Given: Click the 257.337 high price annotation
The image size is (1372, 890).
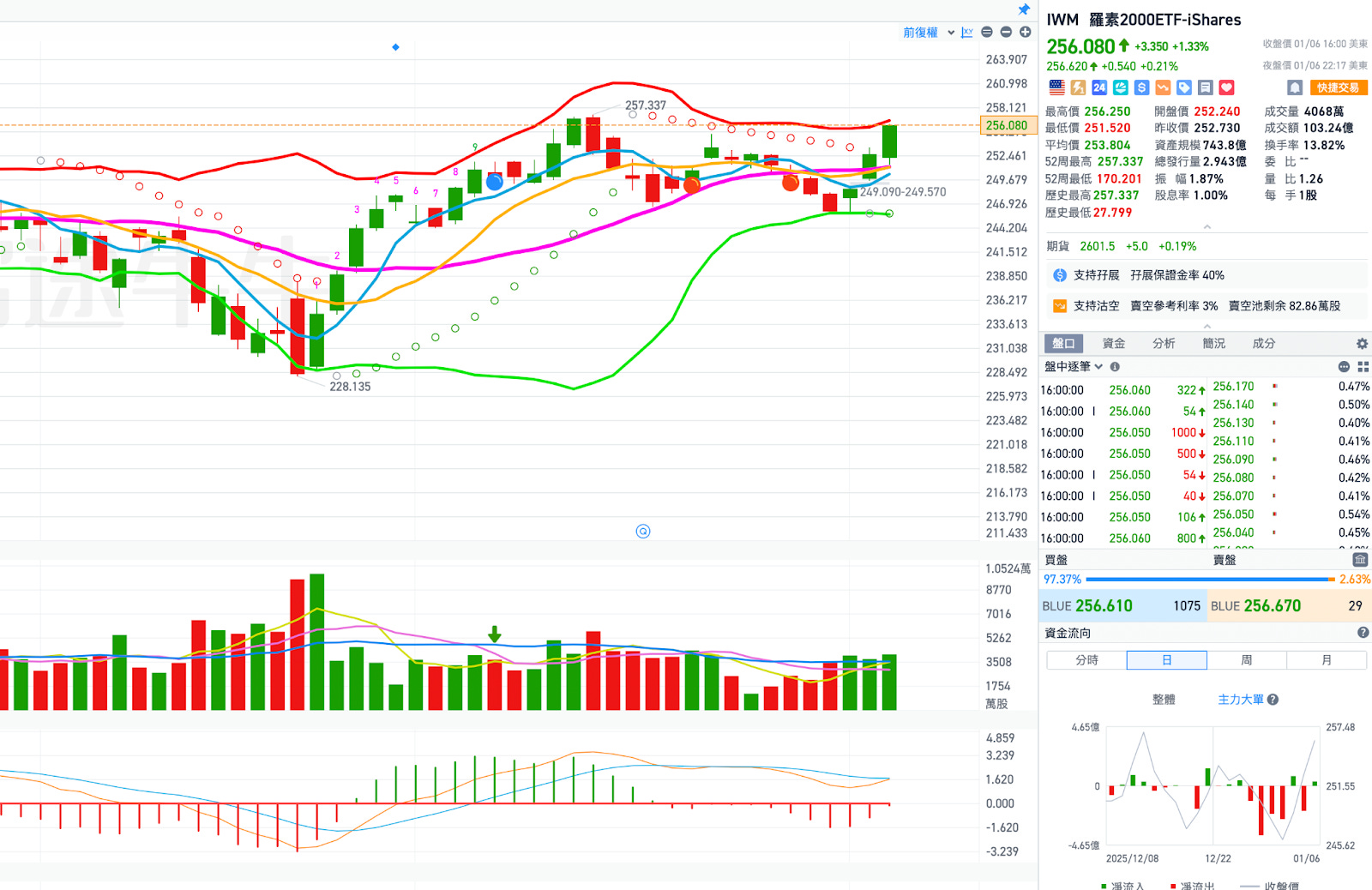Looking at the screenshot, I should pos(646,105).
